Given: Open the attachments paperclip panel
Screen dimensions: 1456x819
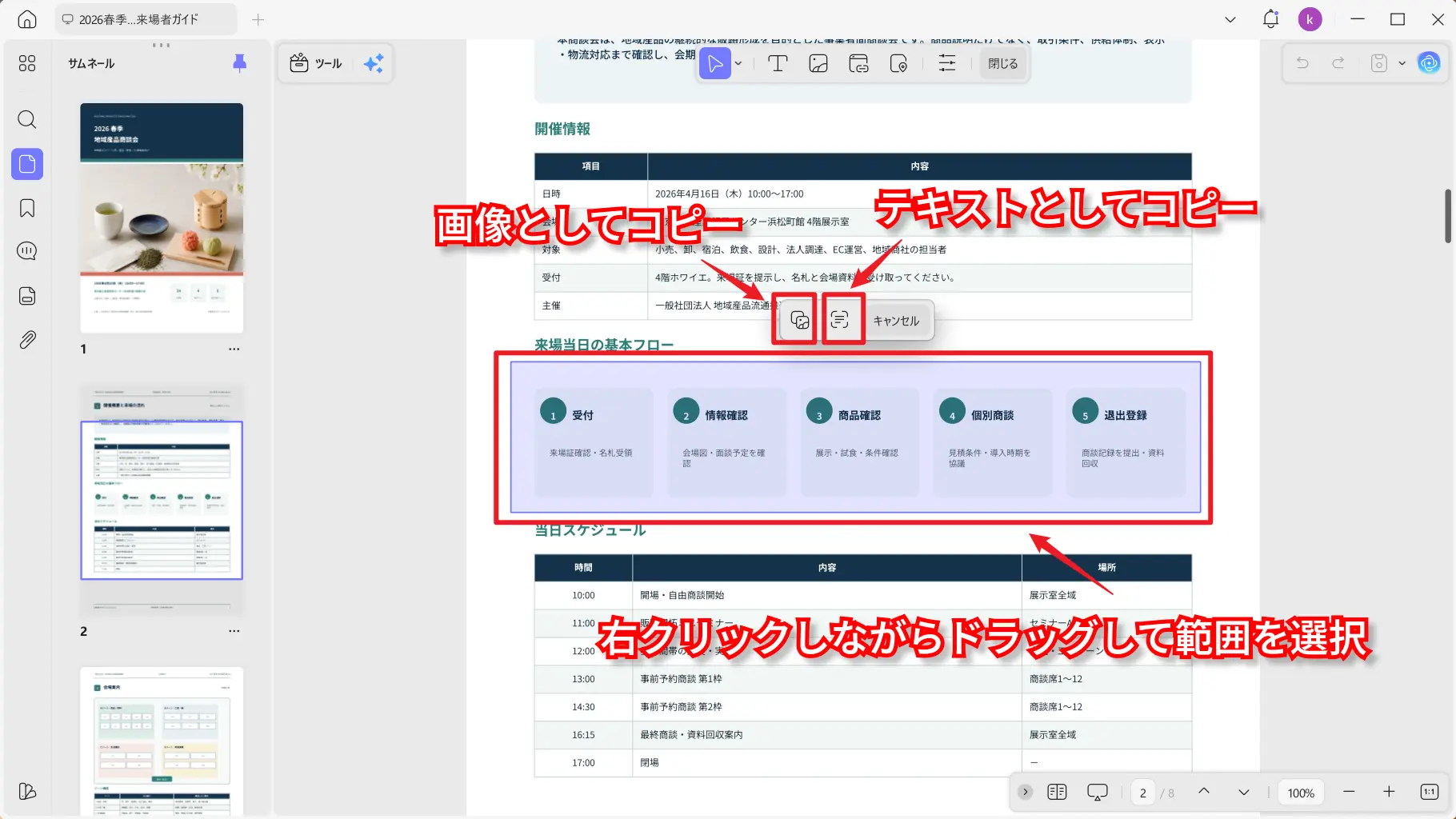Looking at the screenshot, I should click(27, 340).
